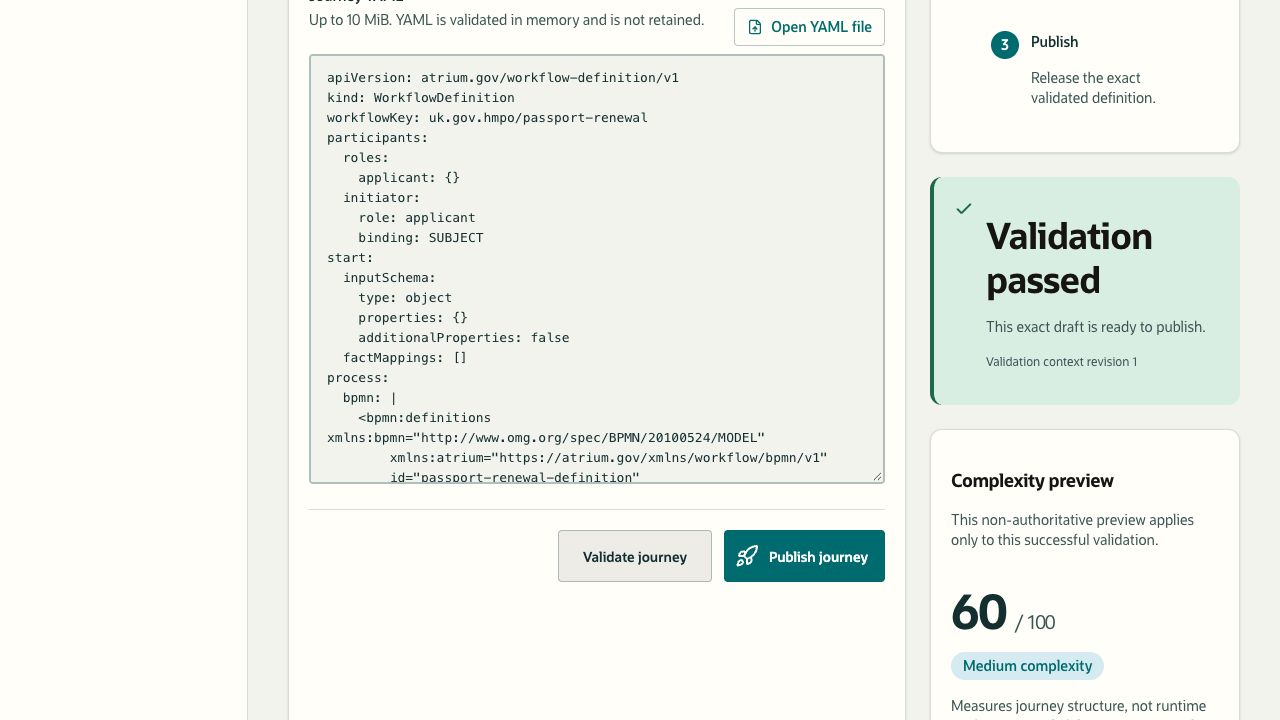
Task: Click 'Validation context revision 1' text
Action: 1061,362
